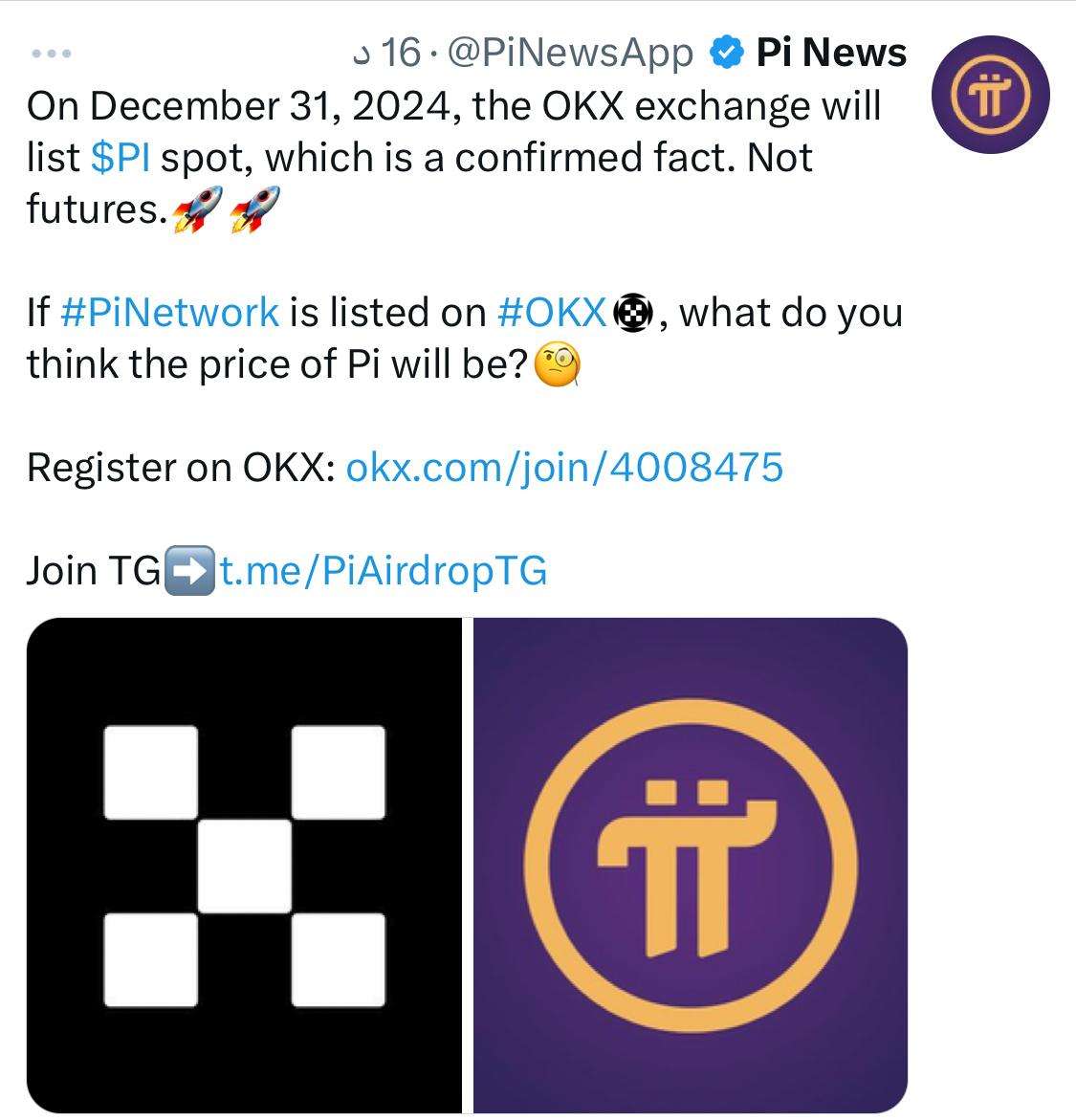
Task: Click the post timestamp showing 16
Action: pyautogui.click(x=387, y=54)
